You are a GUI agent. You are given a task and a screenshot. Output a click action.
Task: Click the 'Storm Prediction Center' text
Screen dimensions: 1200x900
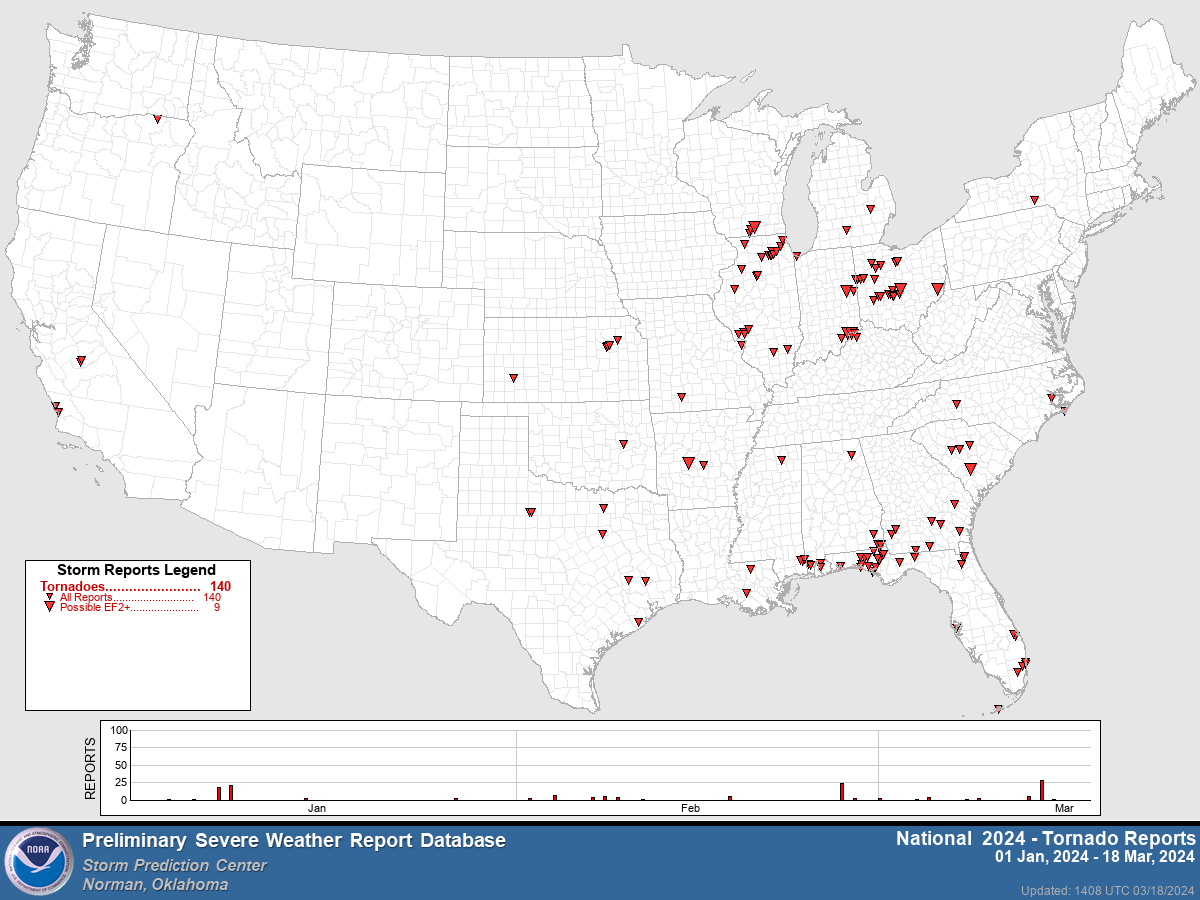175,865
